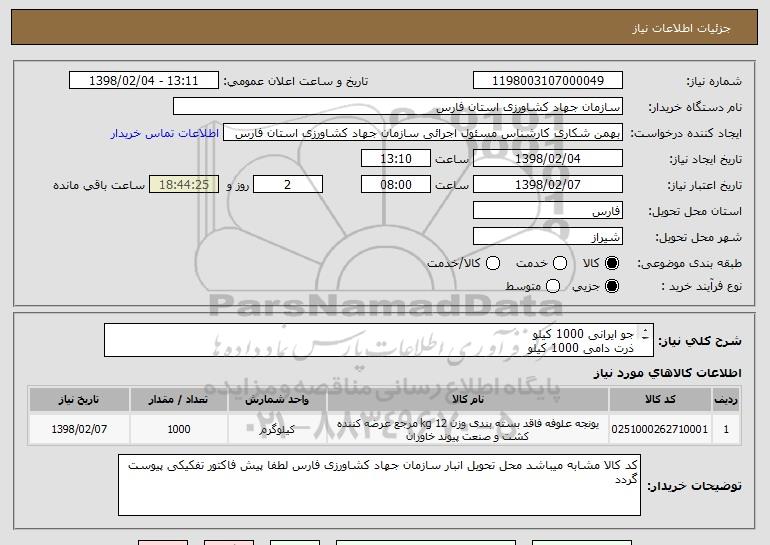Click the quantity cell 1000

coord(179,429)
